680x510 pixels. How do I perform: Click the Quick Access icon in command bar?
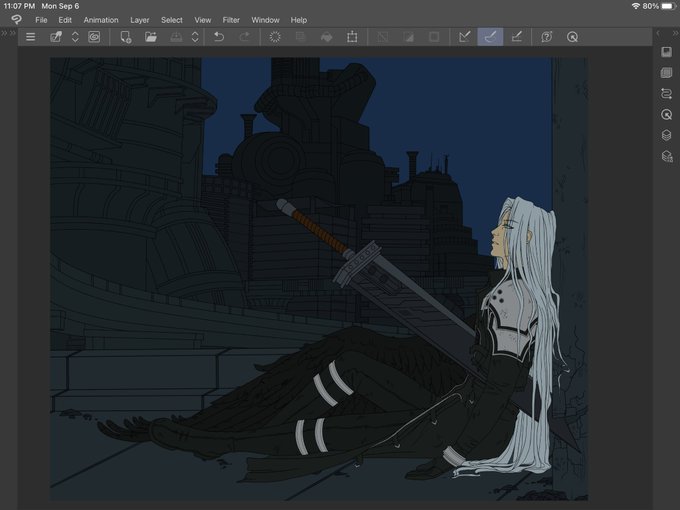572,37
